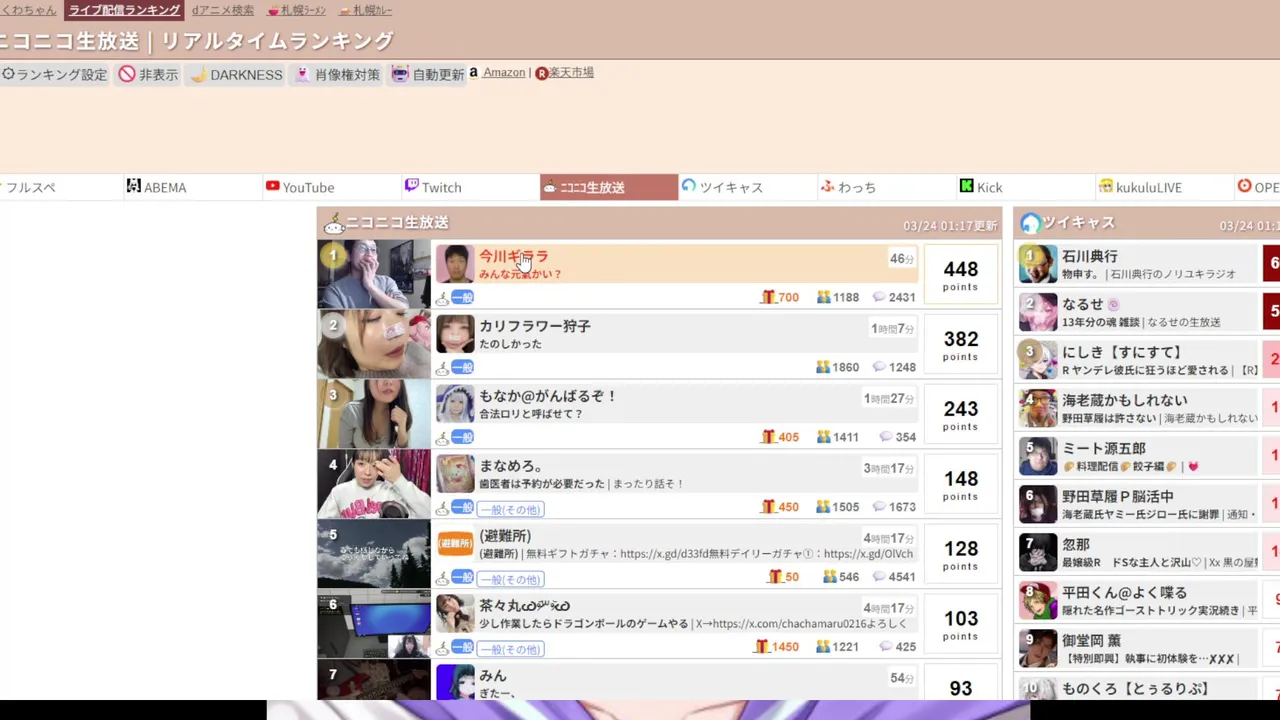
Task: Click the 非表示 prohibition icon button
Action: click(148, 74)
